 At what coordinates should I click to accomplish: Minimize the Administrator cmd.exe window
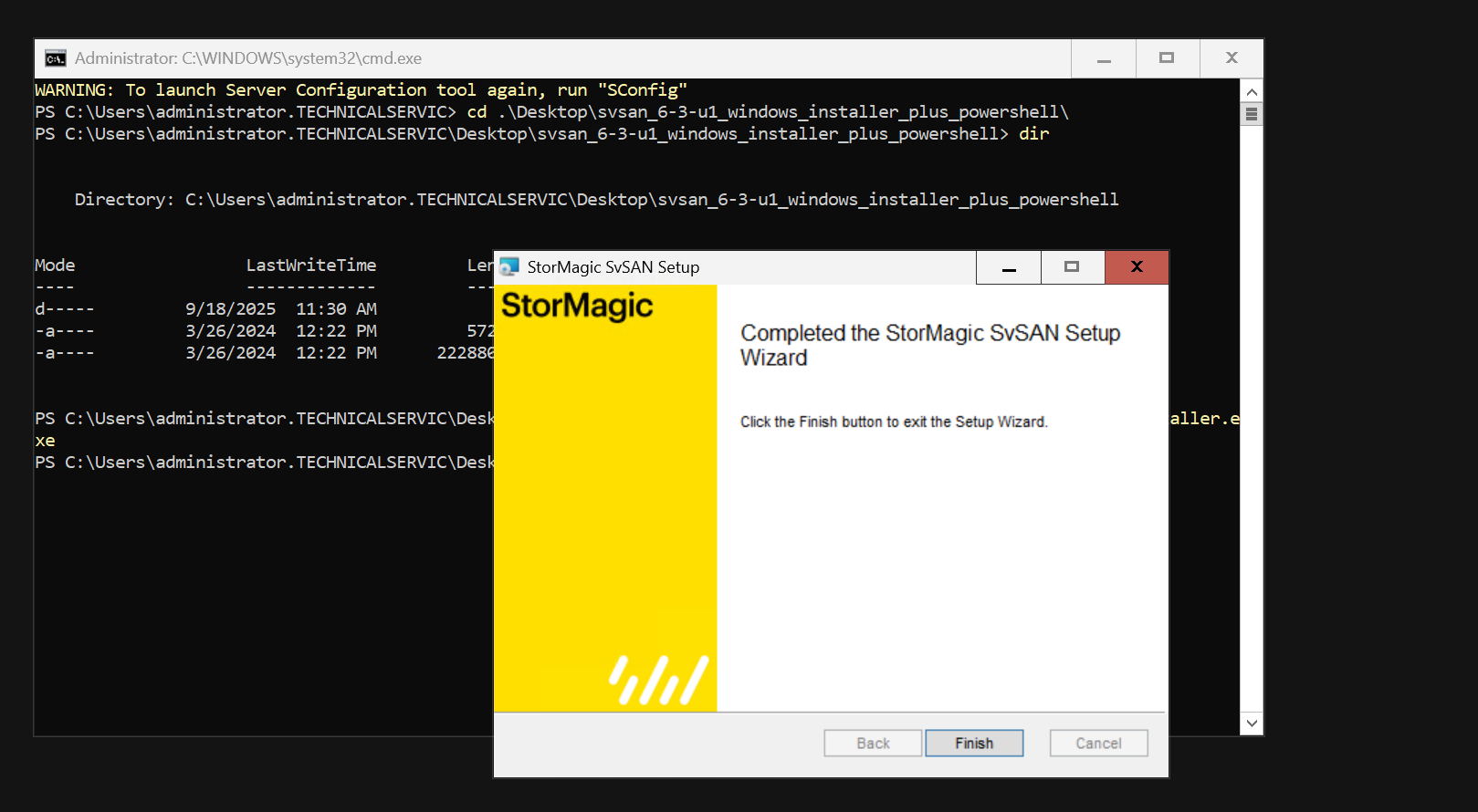1104,58
